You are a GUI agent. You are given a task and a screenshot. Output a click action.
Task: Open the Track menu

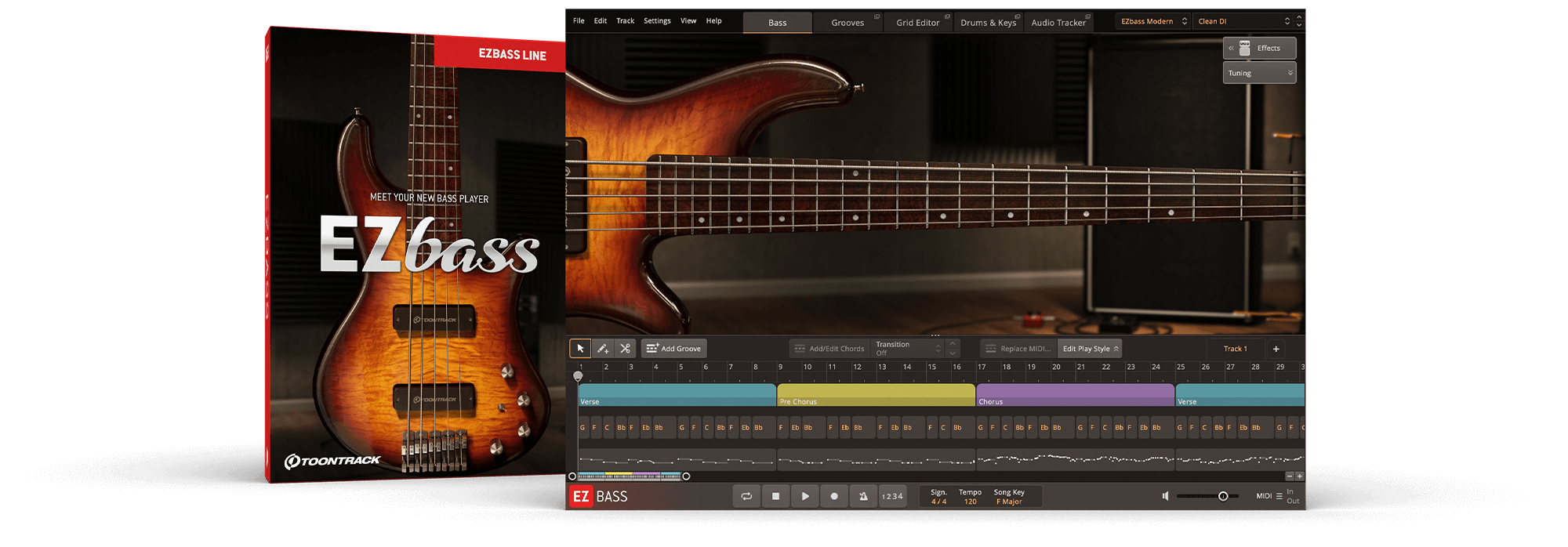(625, 21)
